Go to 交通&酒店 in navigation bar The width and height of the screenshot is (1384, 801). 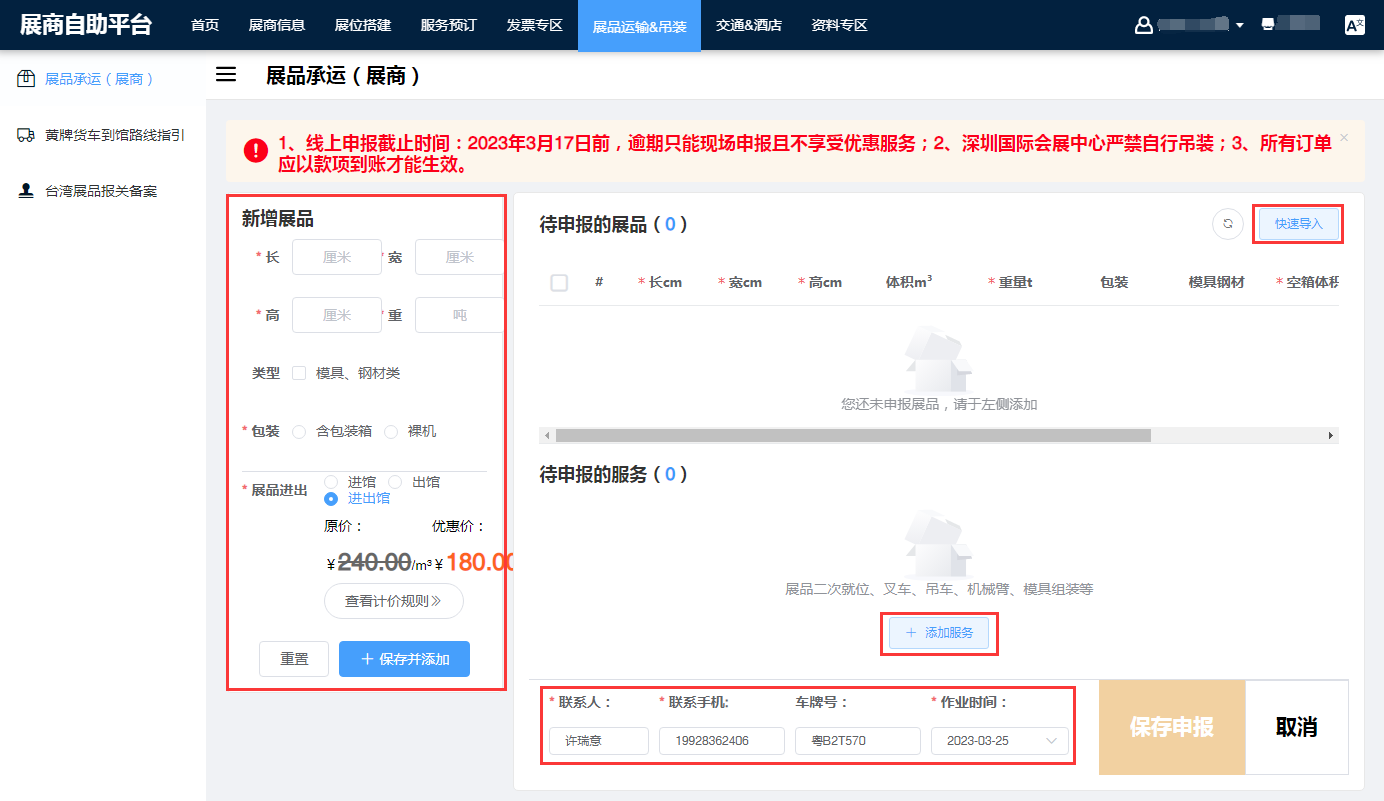(x=749, y=25)
